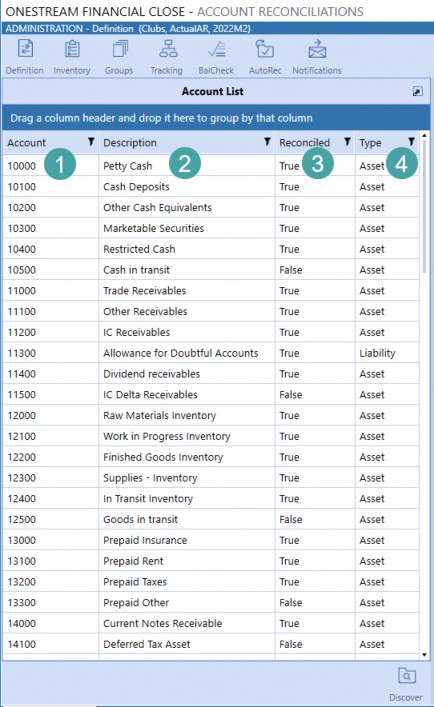Select the Prepaid Taxes row

coord(211,582)
